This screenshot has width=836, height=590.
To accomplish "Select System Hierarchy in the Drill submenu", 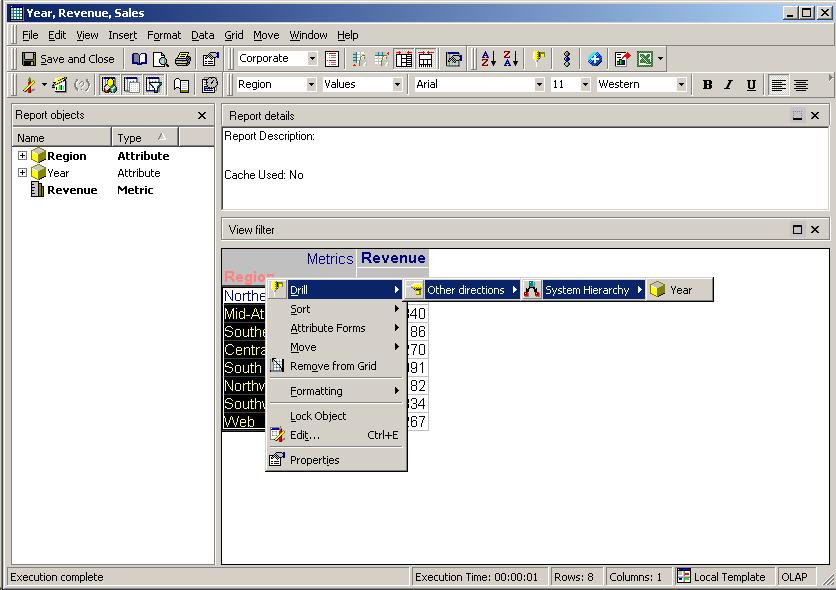I will (x=589, y=289).
